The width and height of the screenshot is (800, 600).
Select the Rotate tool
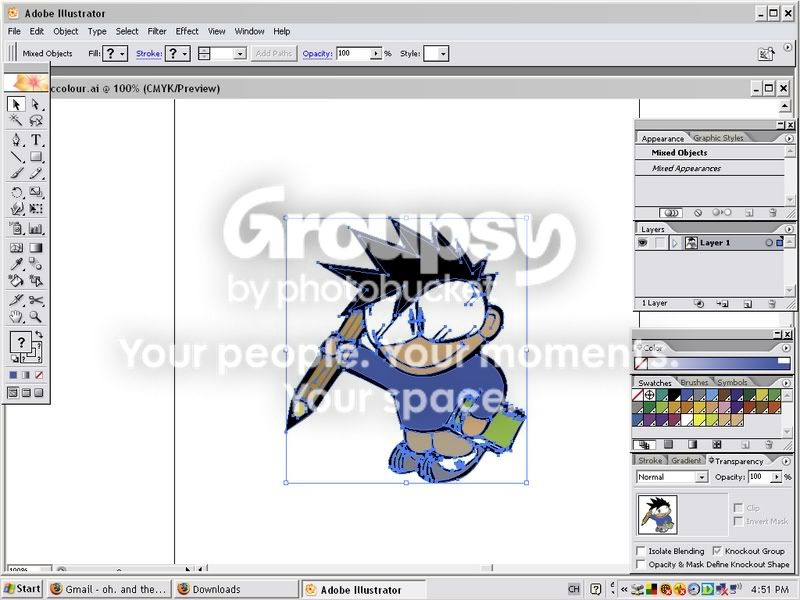(16, 192)
